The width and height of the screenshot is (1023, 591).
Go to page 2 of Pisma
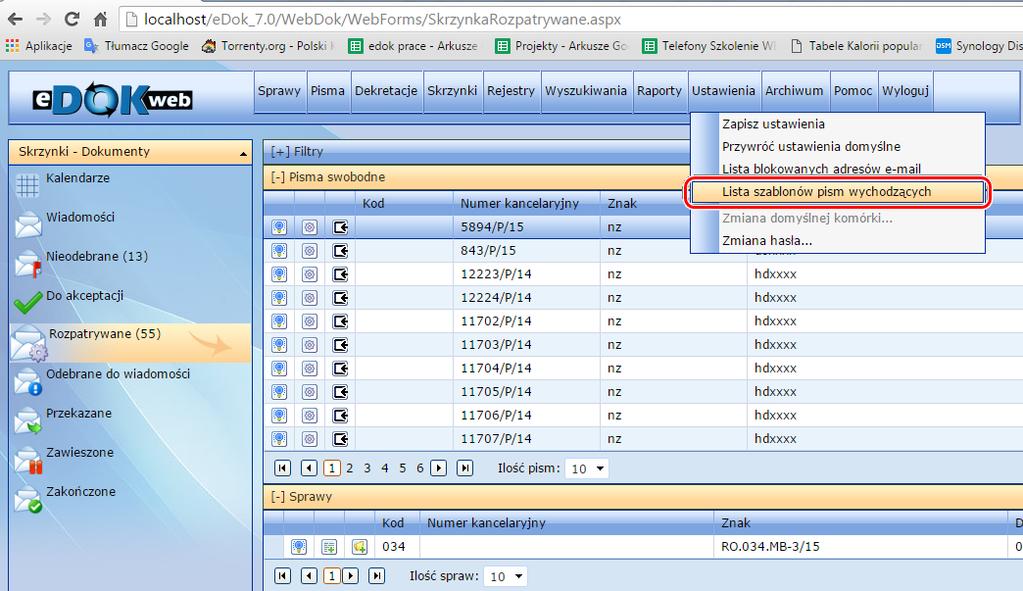tap(350, 468)
